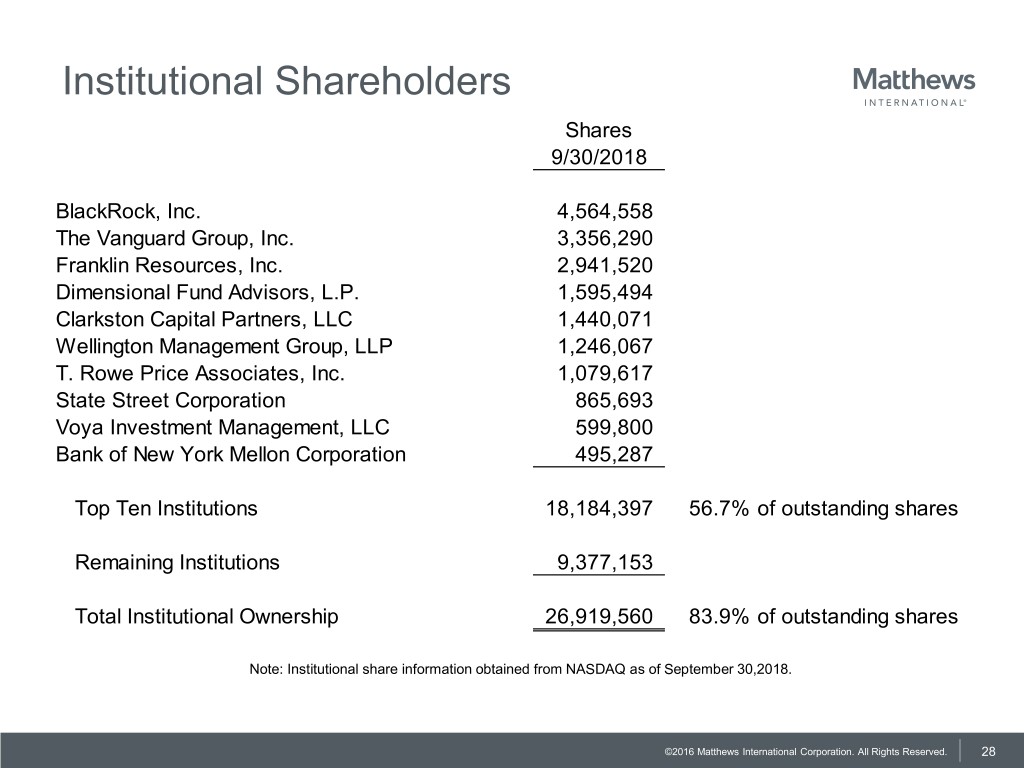
Task: Click the Matthews International logo
Action: pos(914,84)
